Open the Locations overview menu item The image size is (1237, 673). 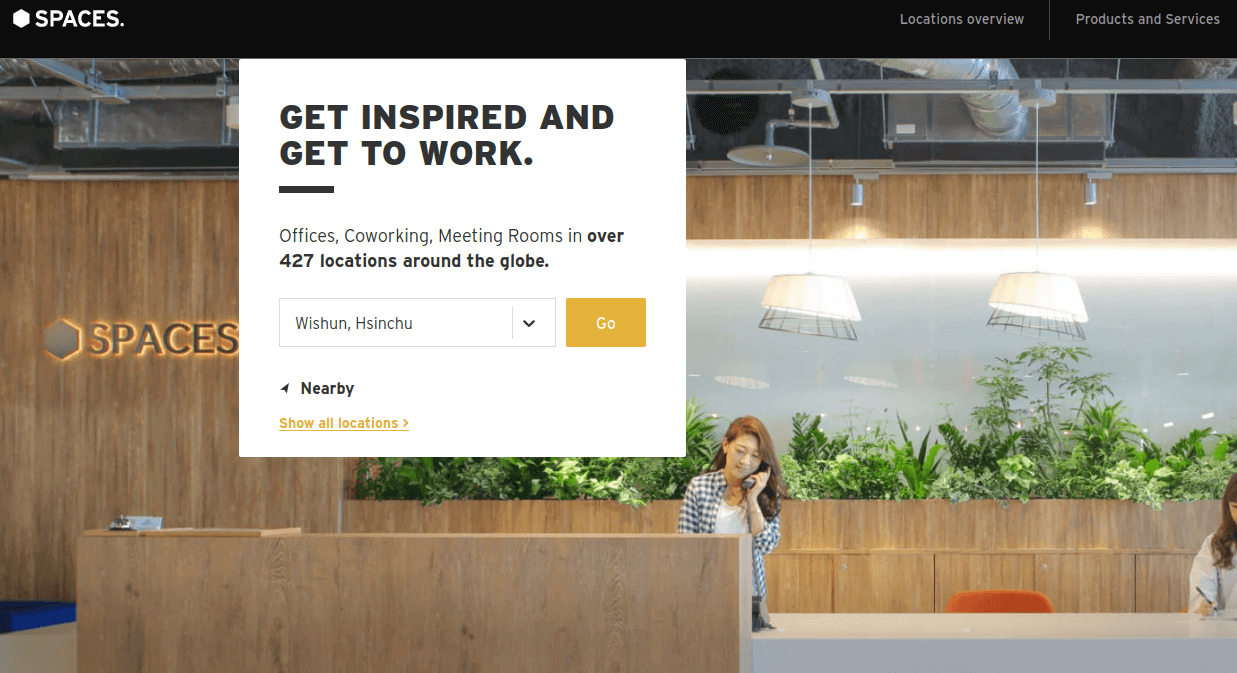pos(962,19)
